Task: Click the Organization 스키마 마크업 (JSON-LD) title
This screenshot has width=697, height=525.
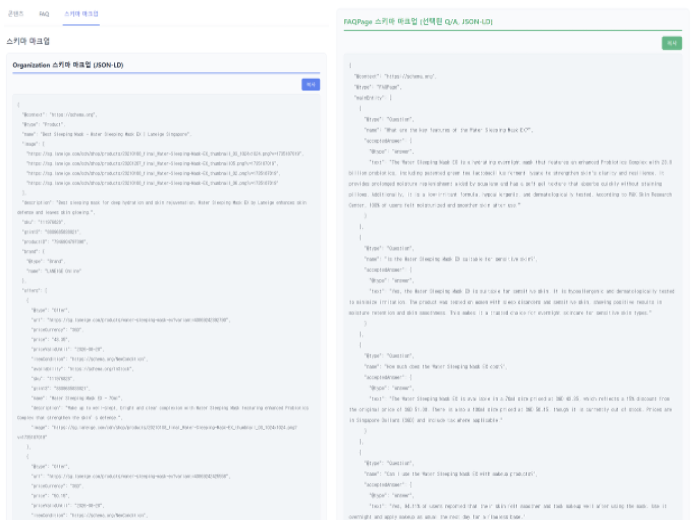Action: point(68,65)
